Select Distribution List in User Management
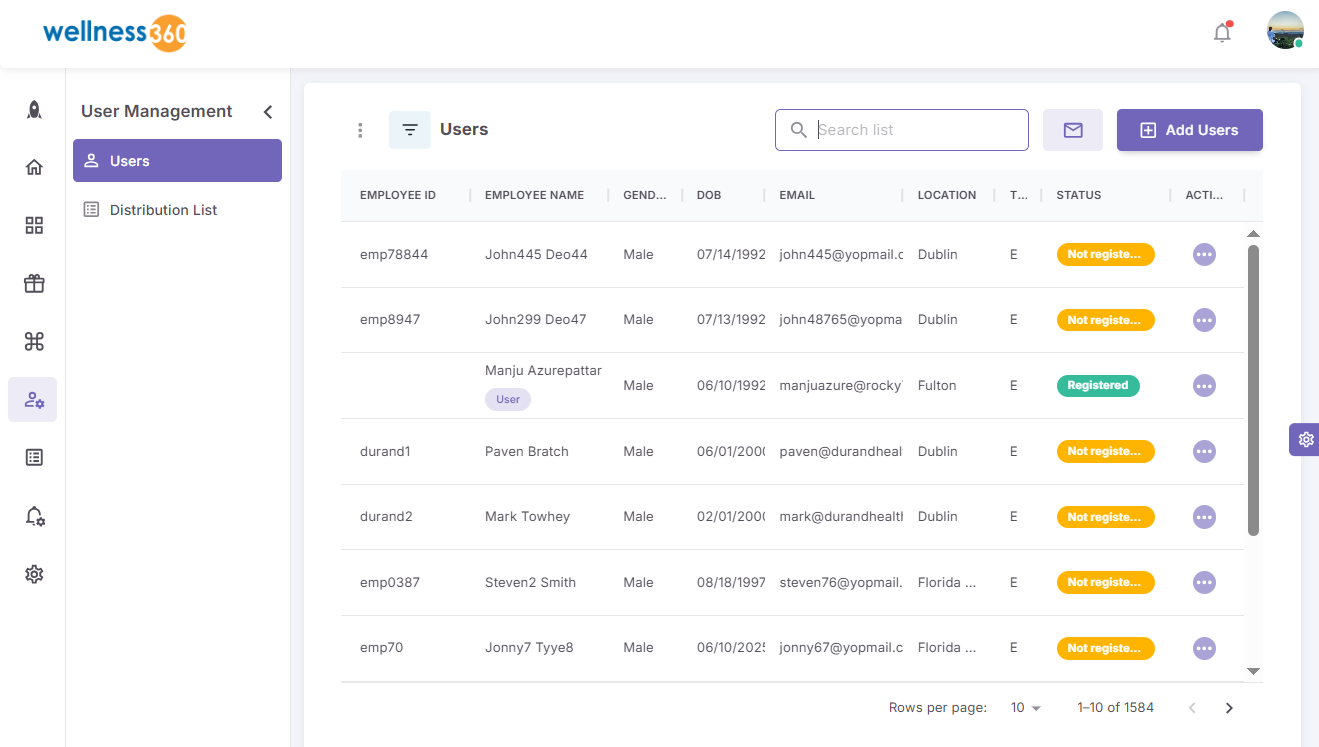Screen dimensions: 1319x747 point(163,210)
